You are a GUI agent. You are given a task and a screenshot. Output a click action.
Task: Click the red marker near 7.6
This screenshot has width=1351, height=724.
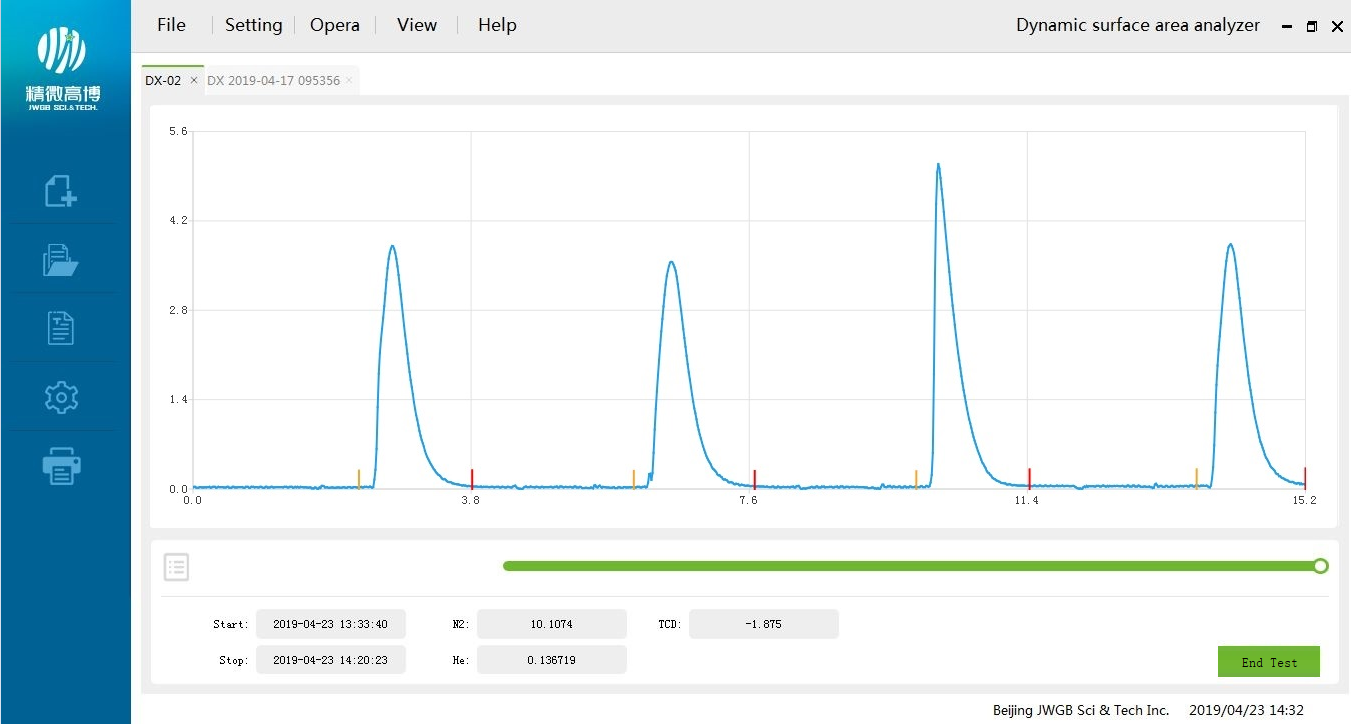[755, 478]
